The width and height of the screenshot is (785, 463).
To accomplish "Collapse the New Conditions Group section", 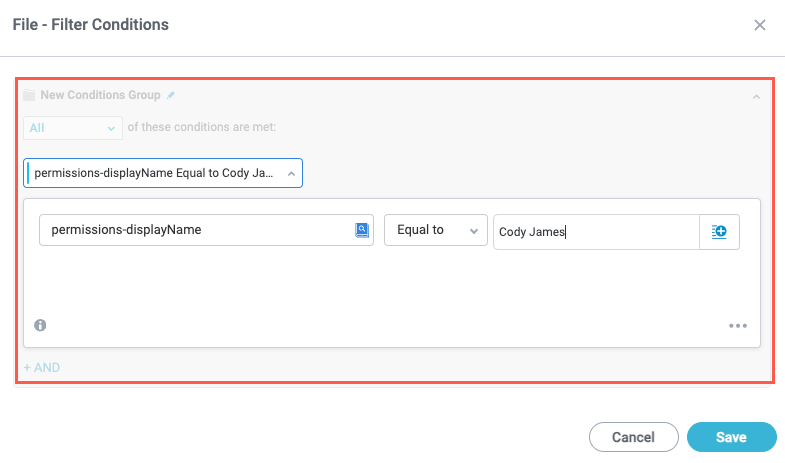I will point(756,96).
